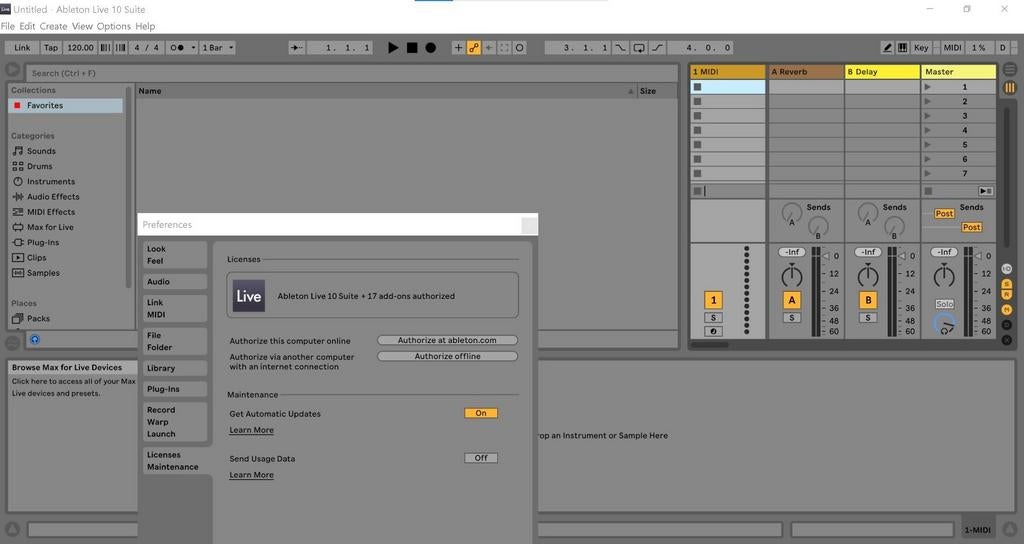Sort browser list by Name column
Viewport: 1024px width, 544px height.
click(x=385, y=91)
